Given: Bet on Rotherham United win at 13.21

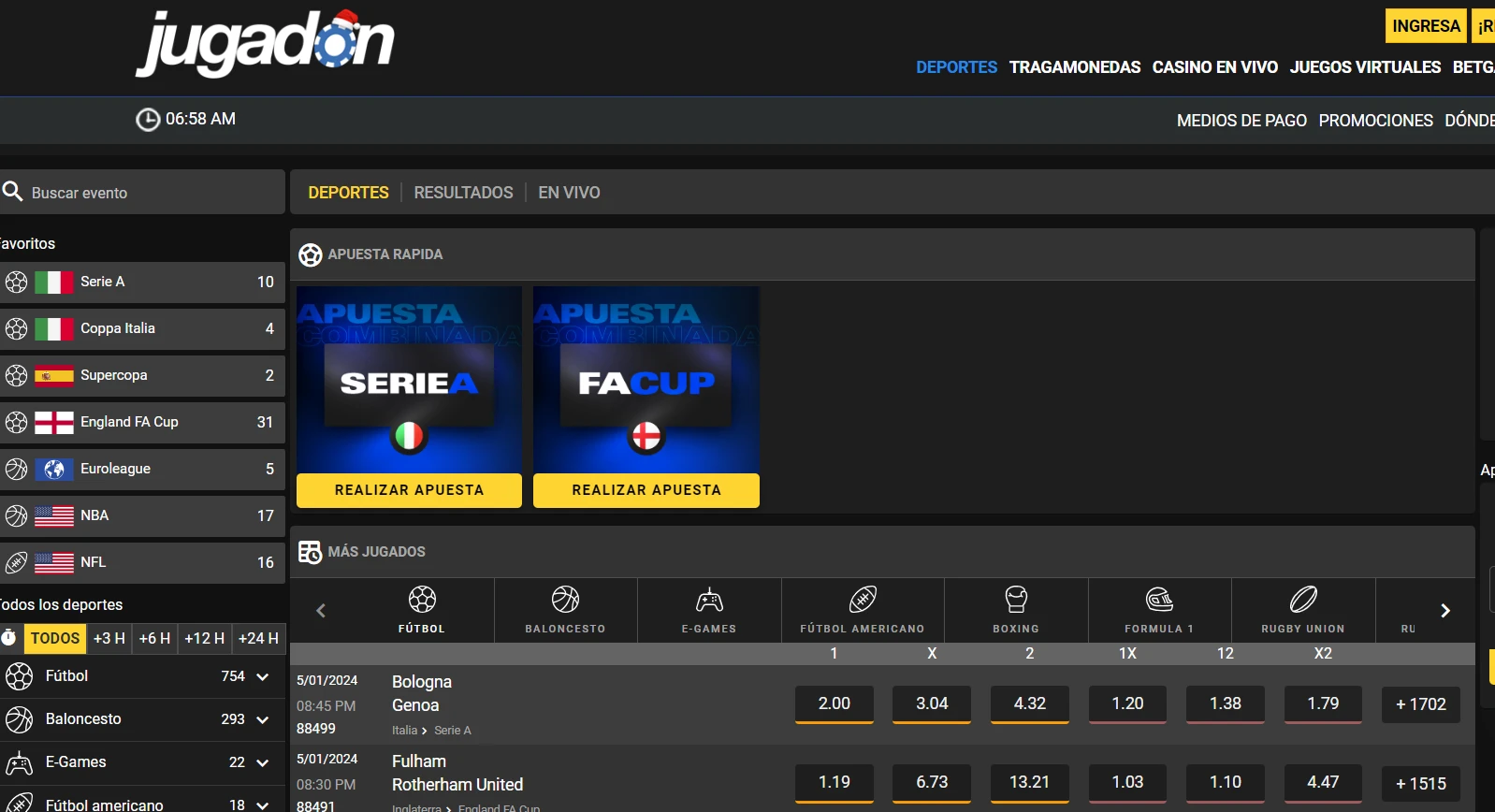Looking at the screenshot, I should point(1030,783).
